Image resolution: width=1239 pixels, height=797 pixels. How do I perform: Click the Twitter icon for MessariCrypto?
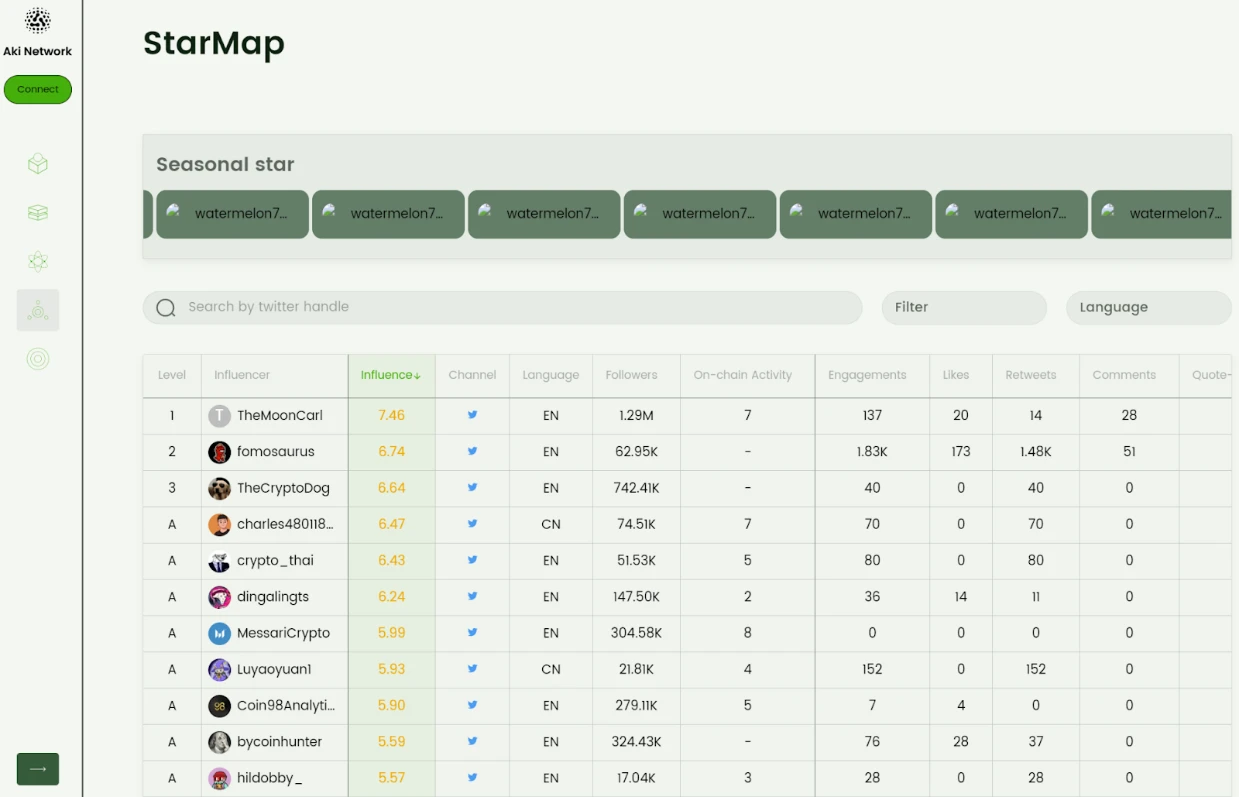472,633
